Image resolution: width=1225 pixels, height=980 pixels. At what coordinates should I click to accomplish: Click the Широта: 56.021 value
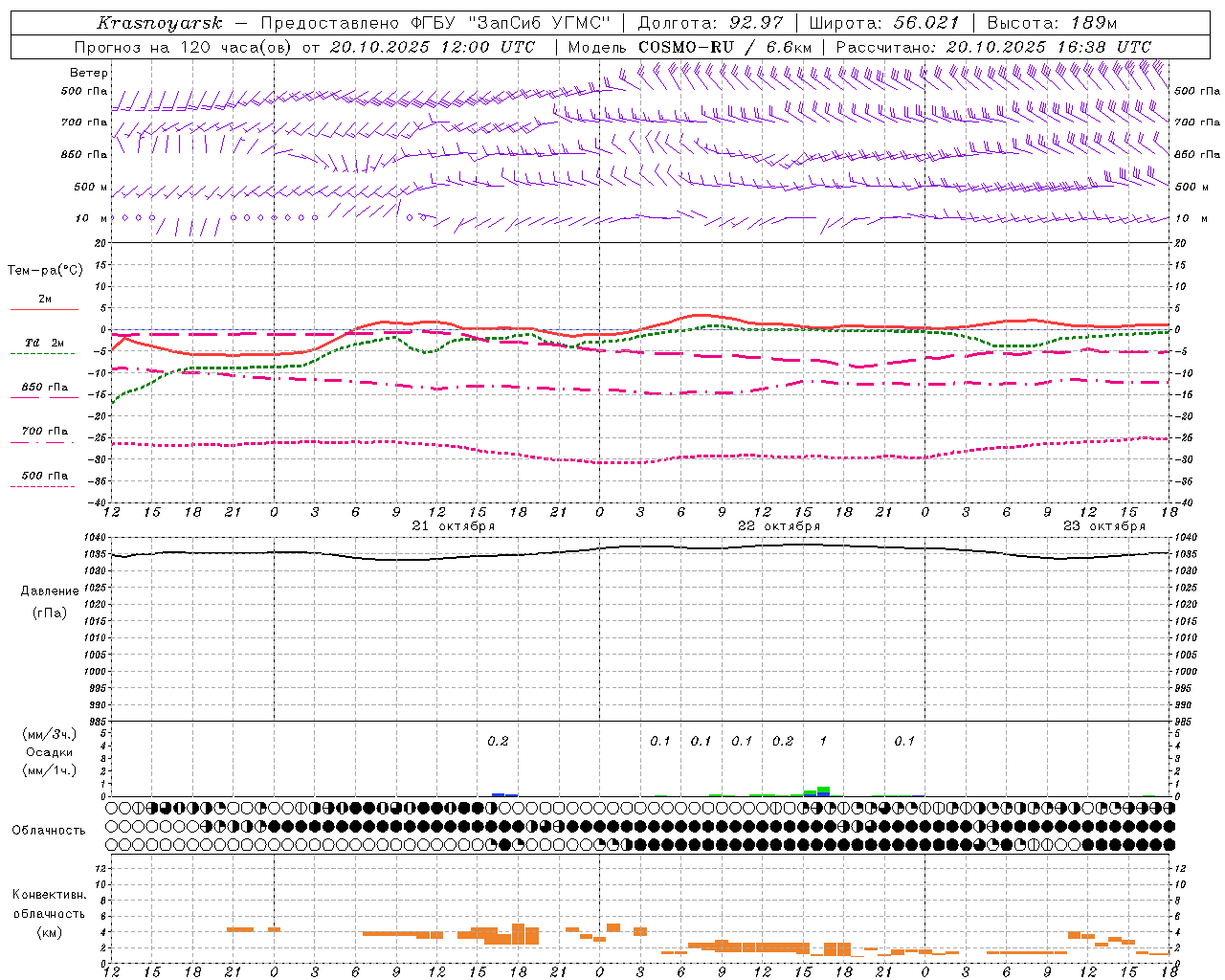click(883, 23)
